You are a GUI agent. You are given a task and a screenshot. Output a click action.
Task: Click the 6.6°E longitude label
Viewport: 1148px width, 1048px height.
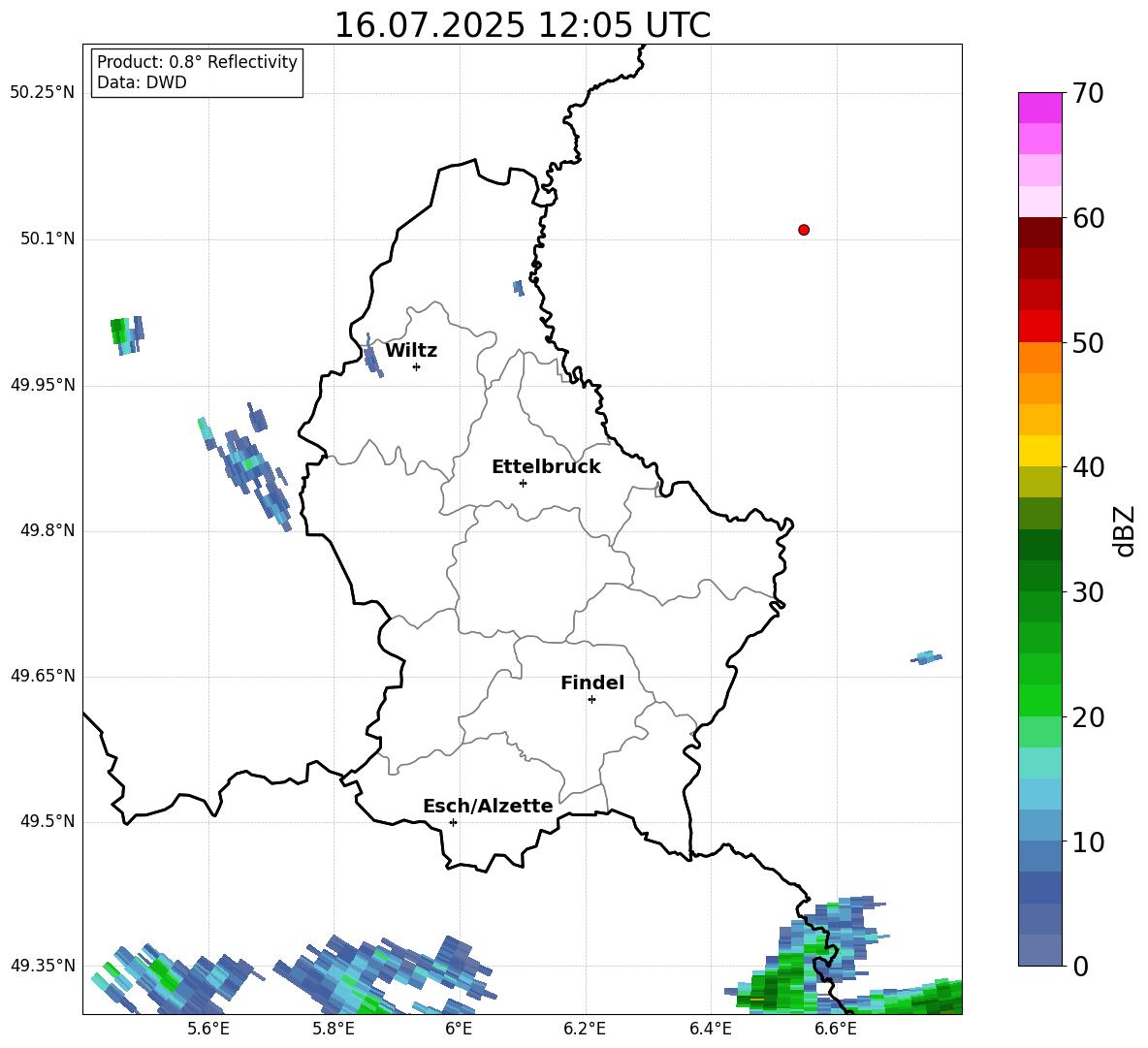point(836,1029)
